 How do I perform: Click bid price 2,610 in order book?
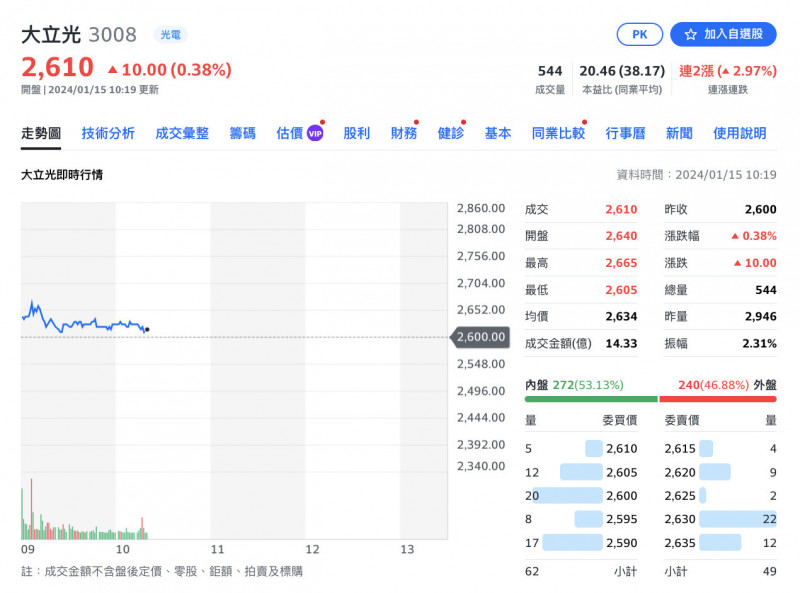pyautogui.click(x=621, y=449)
